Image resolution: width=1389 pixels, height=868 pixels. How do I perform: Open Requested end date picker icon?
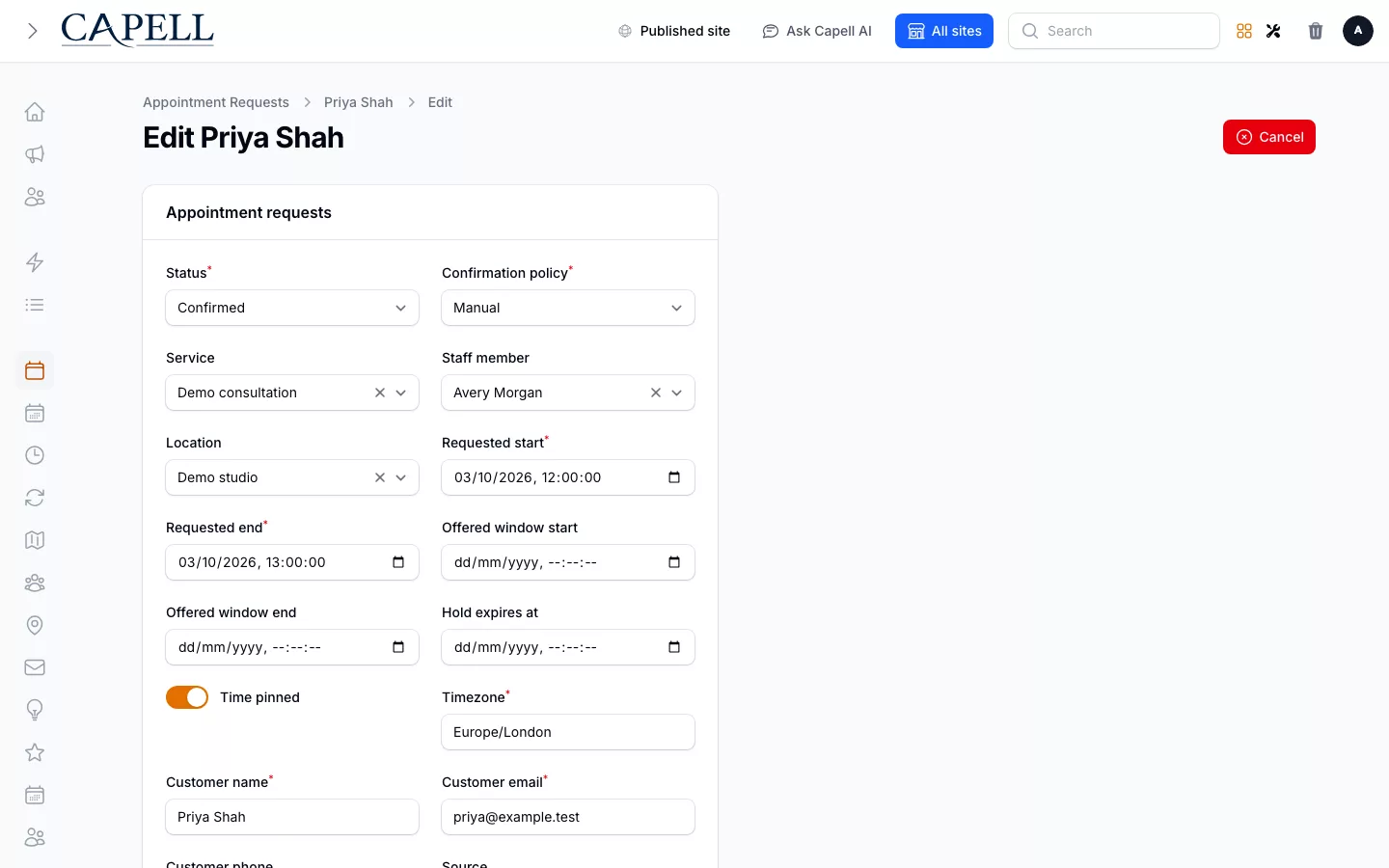click(398, 562)
